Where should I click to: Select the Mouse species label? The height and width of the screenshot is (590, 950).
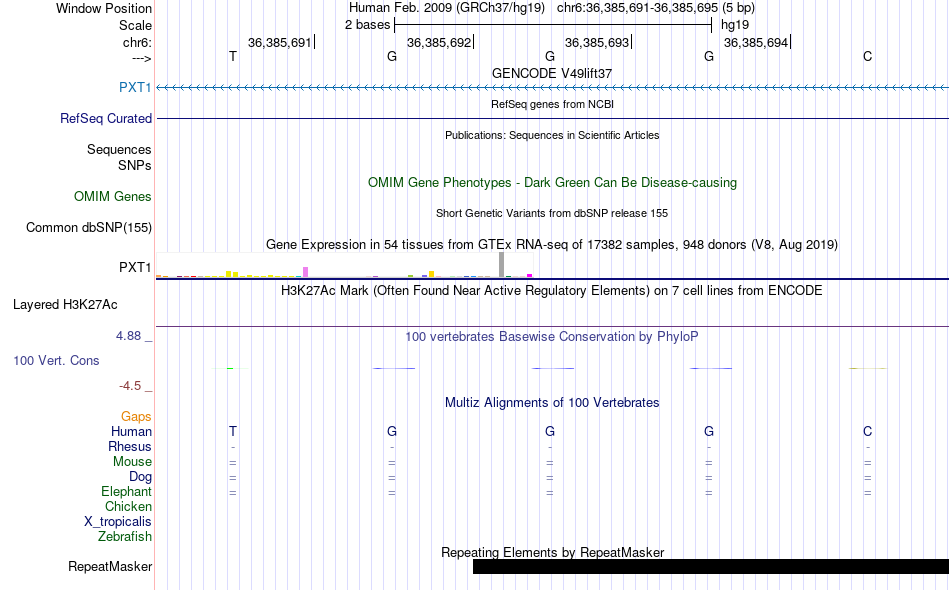pyautogui.click(x=132, y=462)
